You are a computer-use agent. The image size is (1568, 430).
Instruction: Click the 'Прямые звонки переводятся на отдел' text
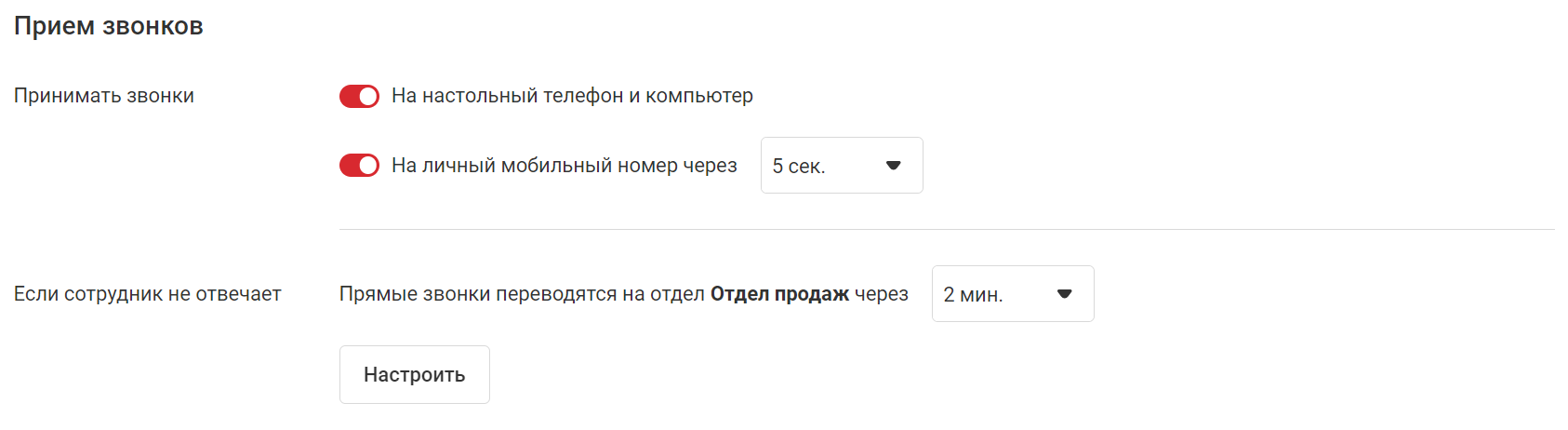tap(522, 294)
